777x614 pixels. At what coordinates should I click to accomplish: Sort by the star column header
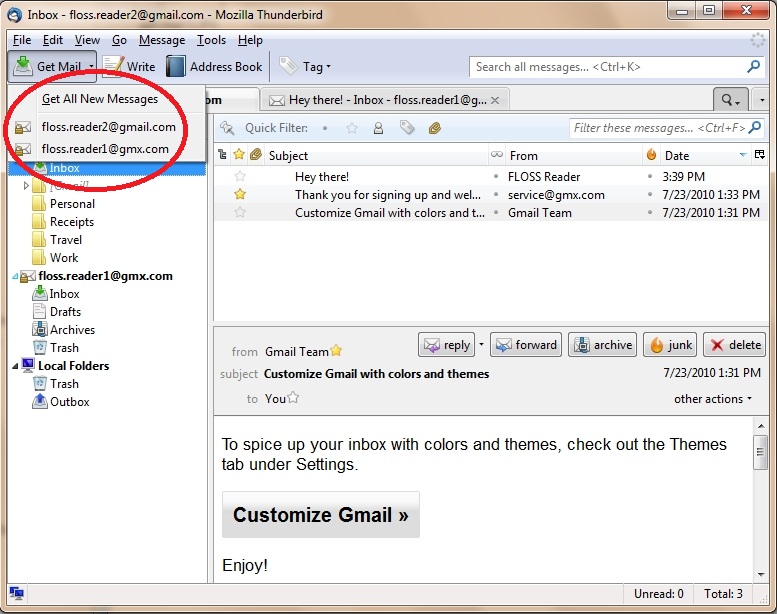tap(239, 154)
